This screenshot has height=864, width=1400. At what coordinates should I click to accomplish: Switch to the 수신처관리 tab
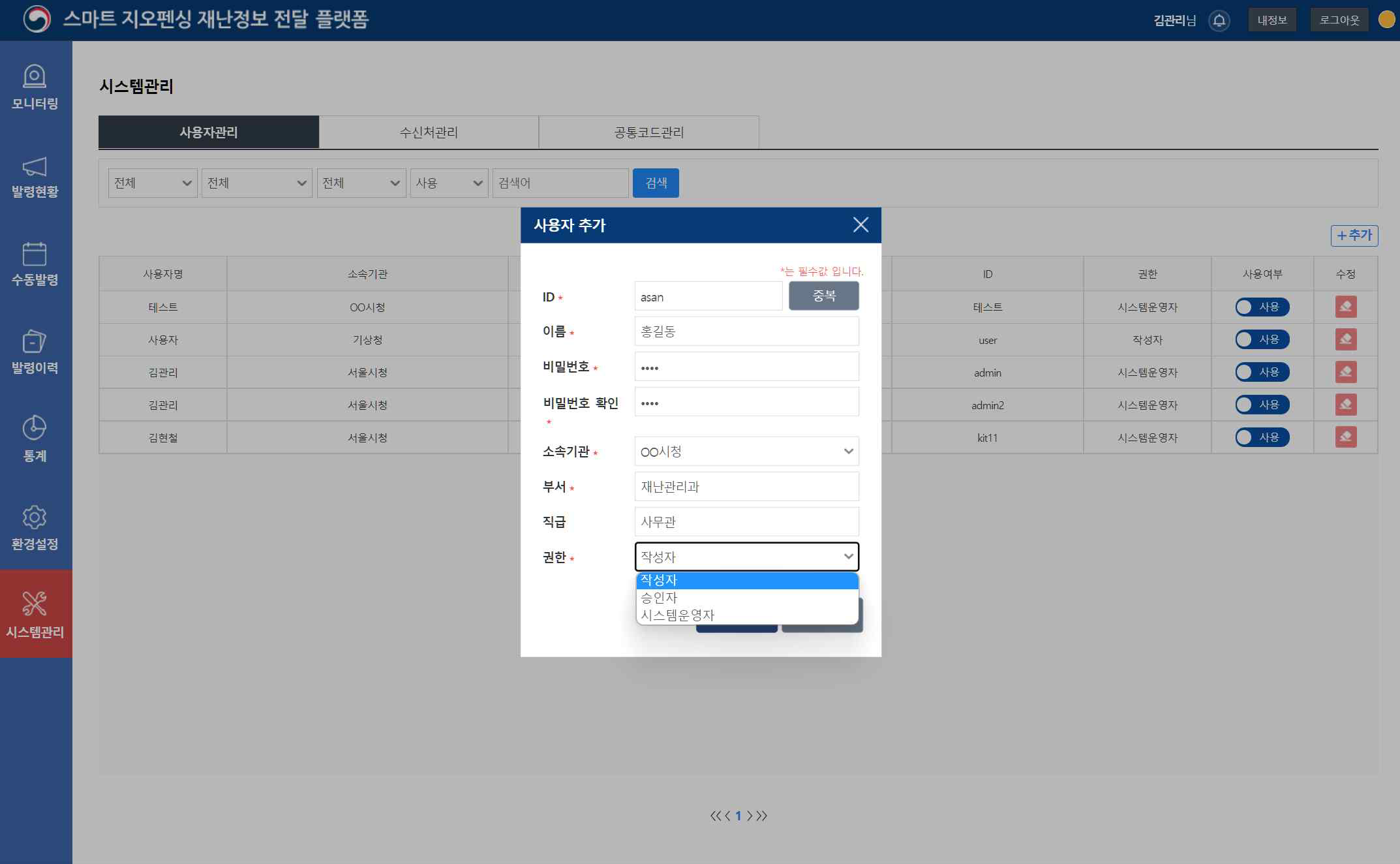(429, 132)
